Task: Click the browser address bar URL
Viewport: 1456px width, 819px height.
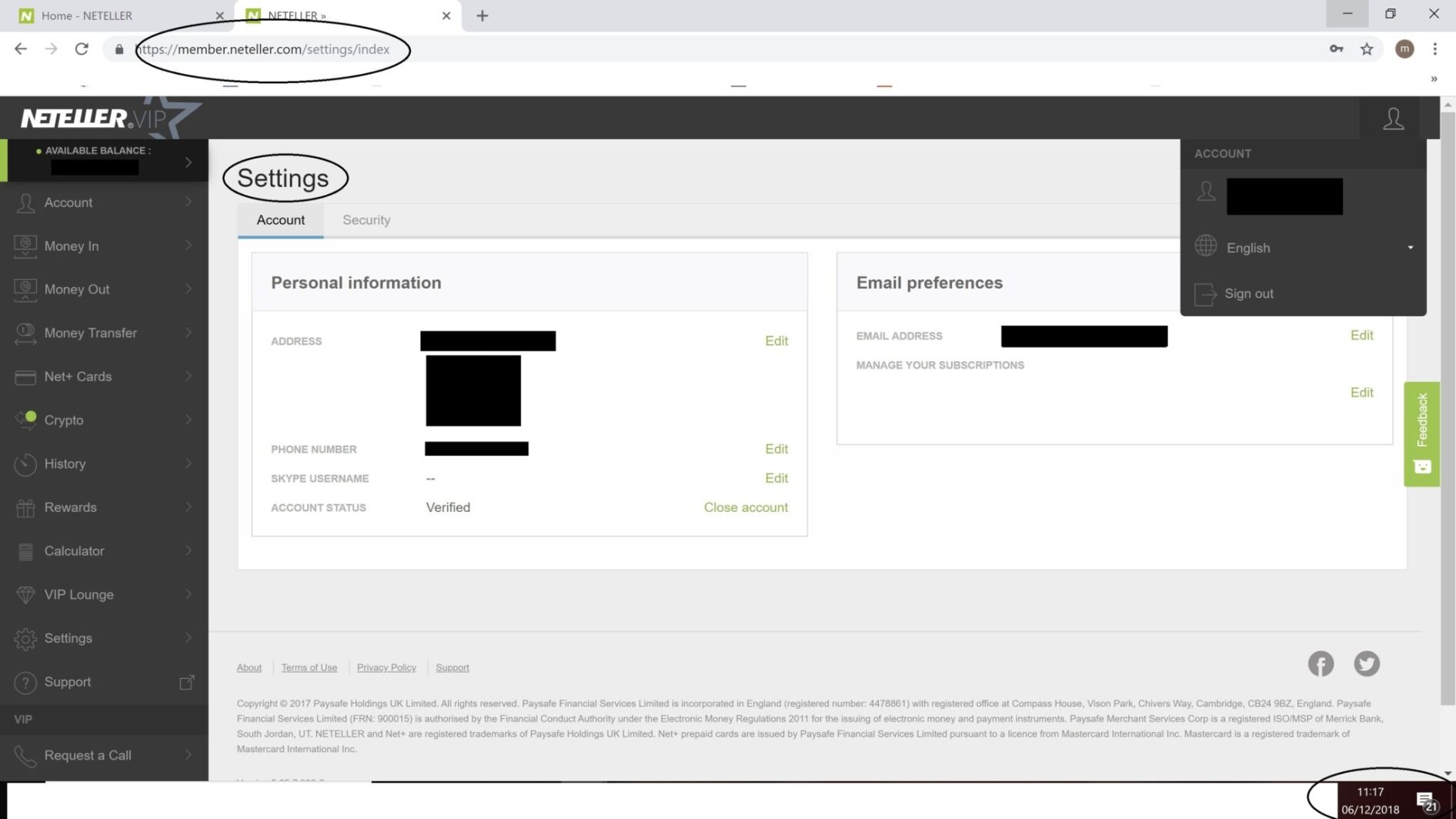Action: [263, 49]
